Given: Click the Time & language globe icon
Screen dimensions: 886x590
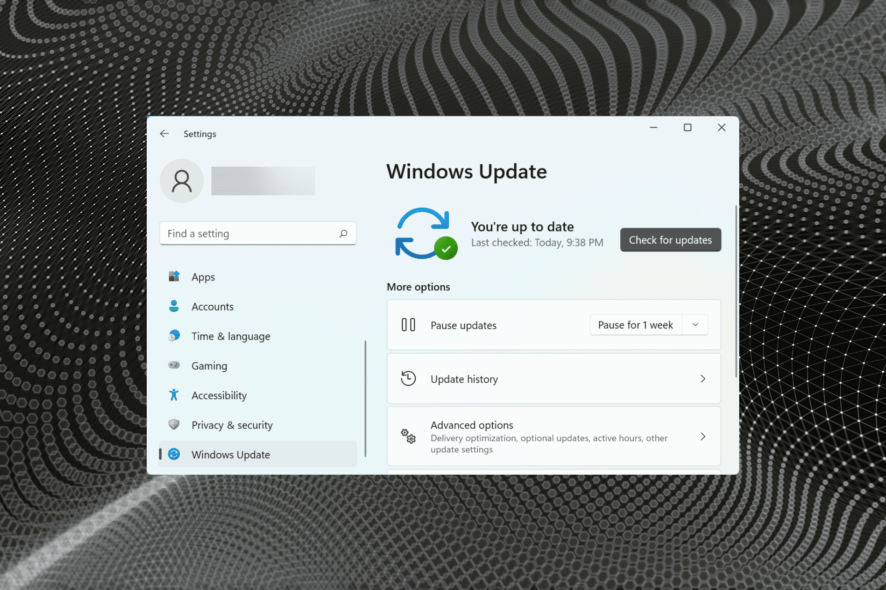Looking at the screenshot, I should tap(174, 336).
